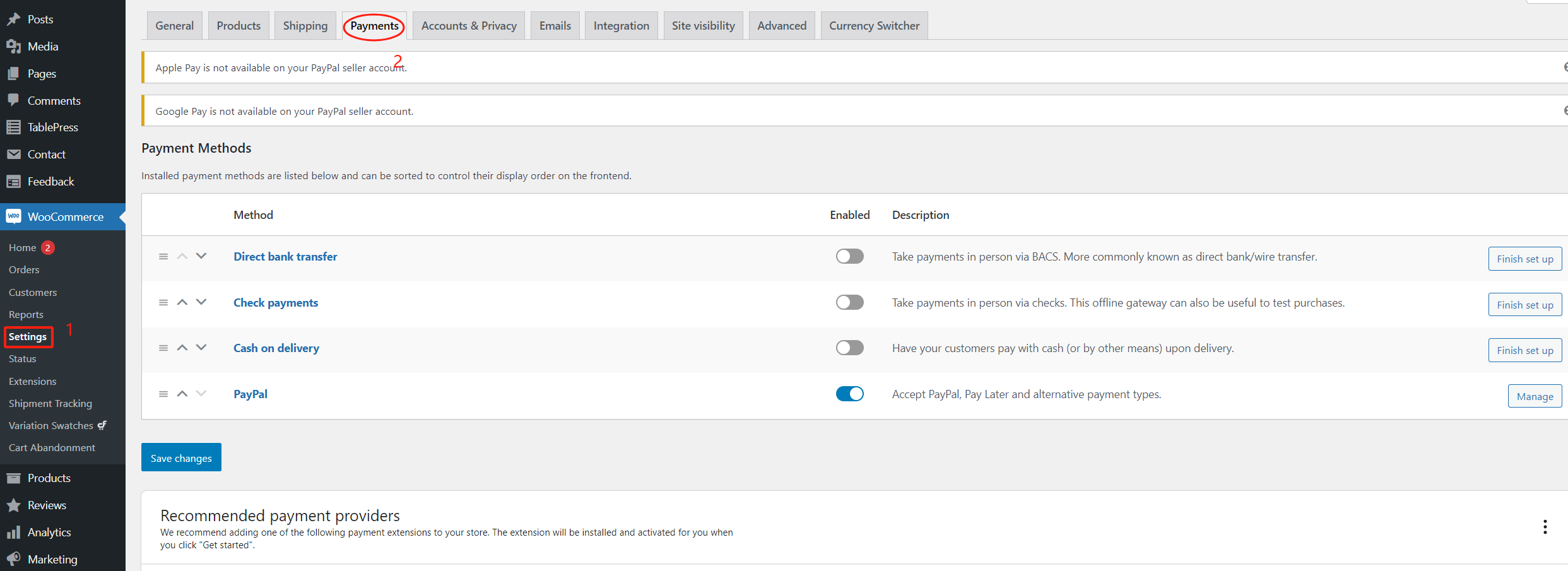Click the Products box icon in the sidebar

[x=13, y=478]
